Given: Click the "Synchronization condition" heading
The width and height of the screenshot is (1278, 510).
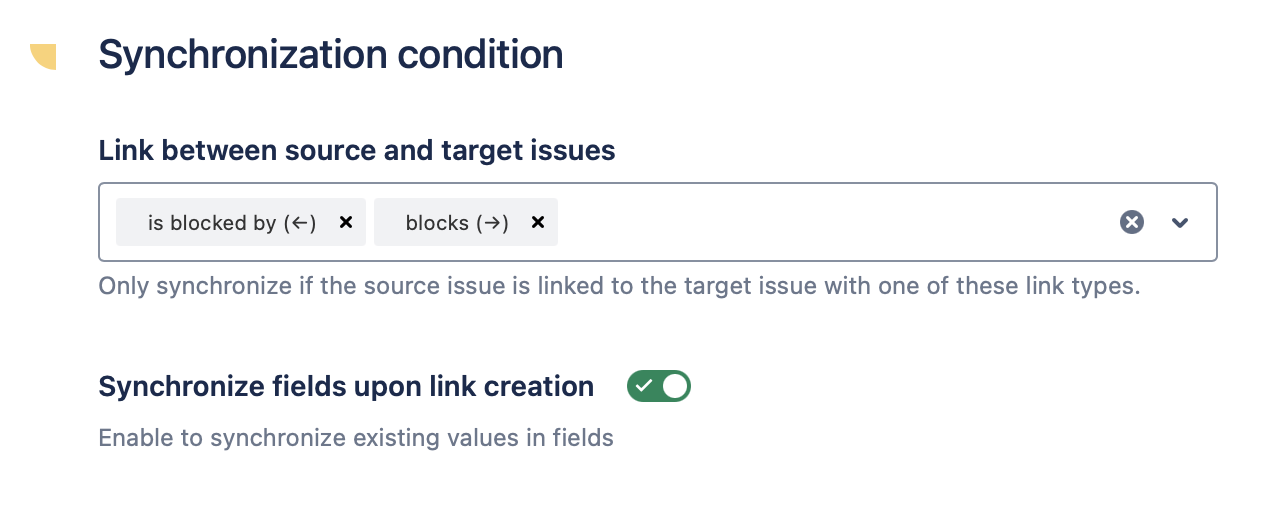Looking at the screenshot, I should (x=330, y=55).
